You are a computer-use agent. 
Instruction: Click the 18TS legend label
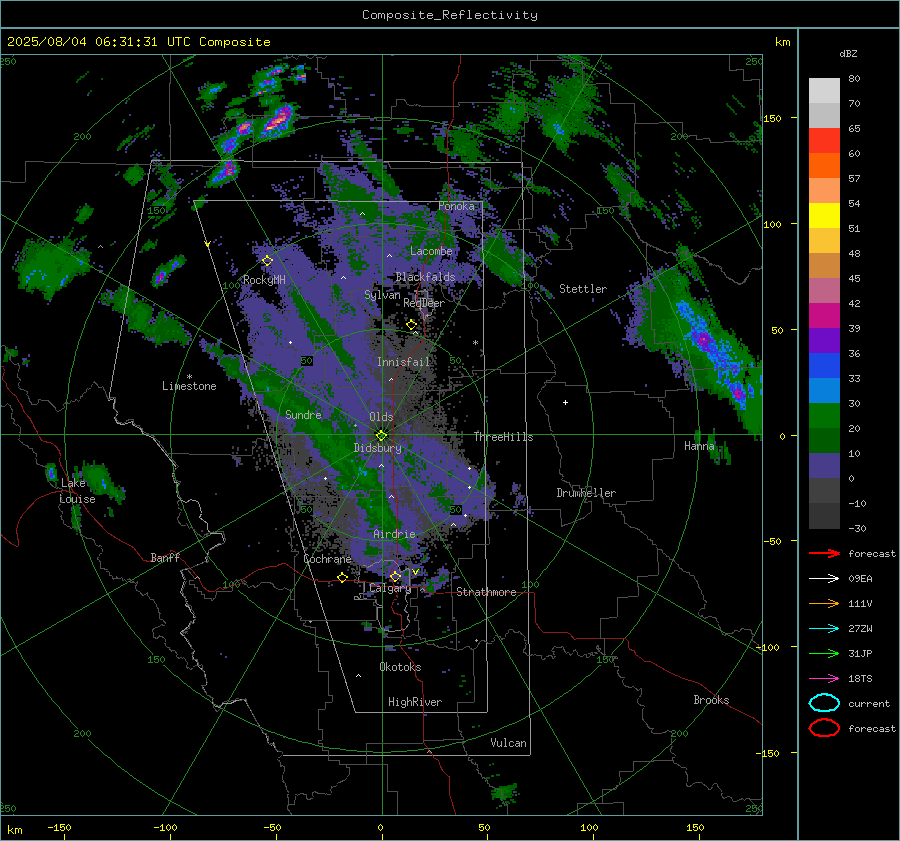tap(860, 679)
